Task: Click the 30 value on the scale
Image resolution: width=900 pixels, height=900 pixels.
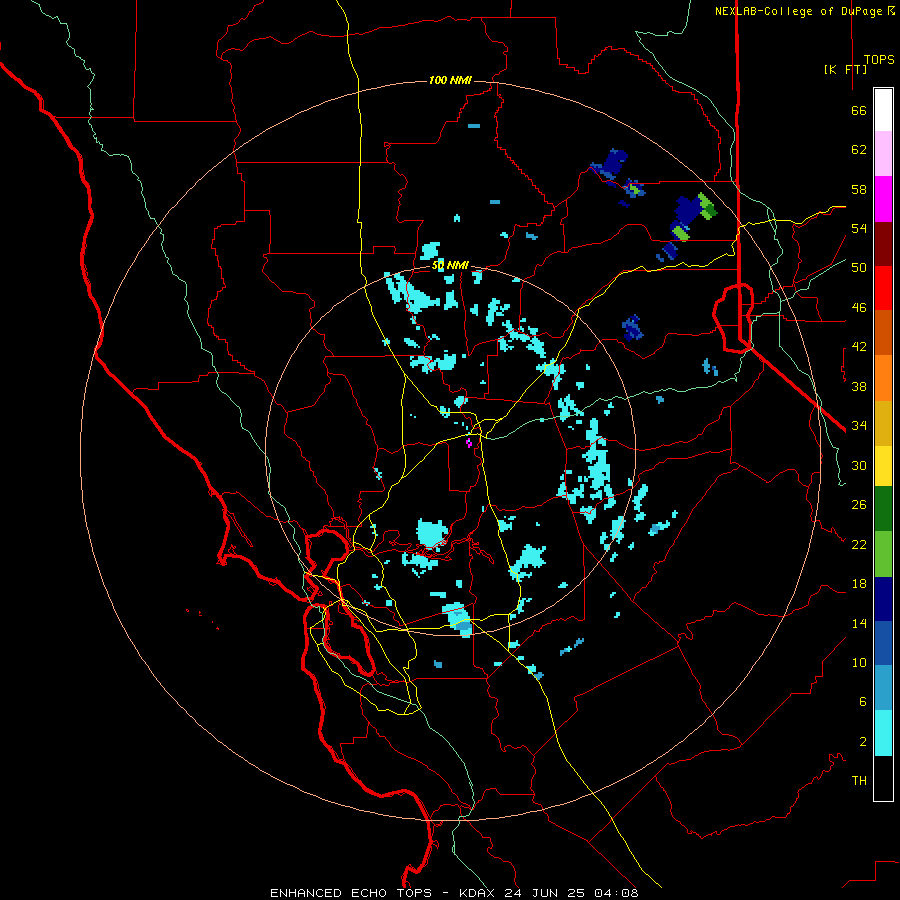Action: pos(859,465)
